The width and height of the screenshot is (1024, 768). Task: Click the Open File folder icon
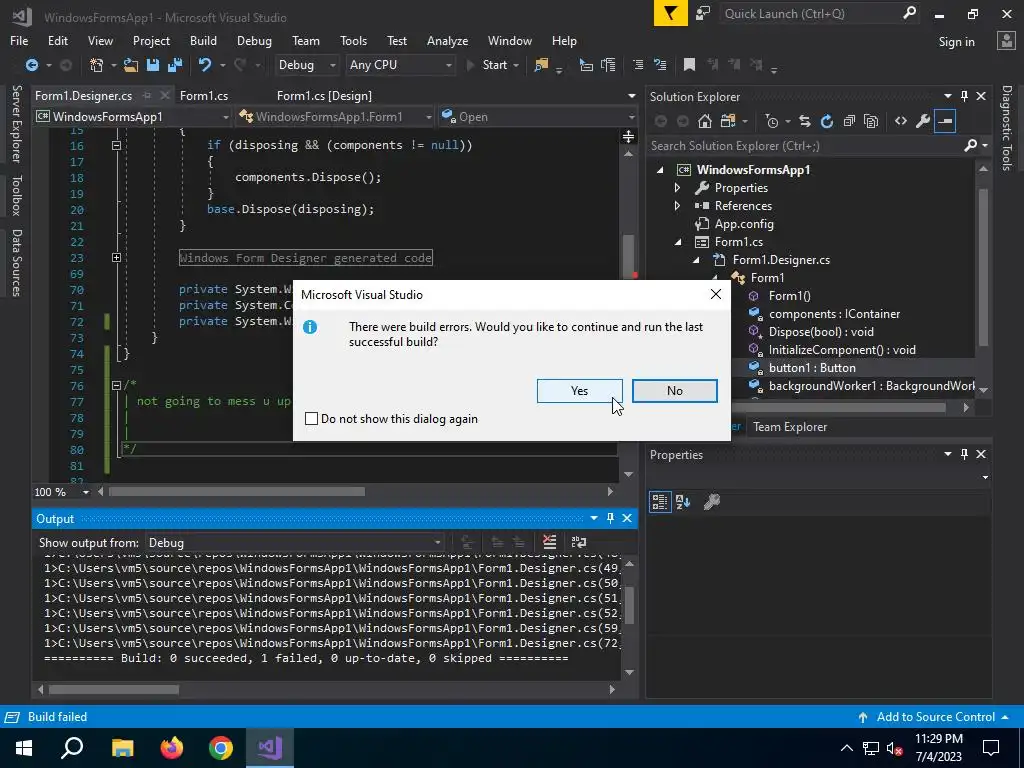(x=131, y=65)
